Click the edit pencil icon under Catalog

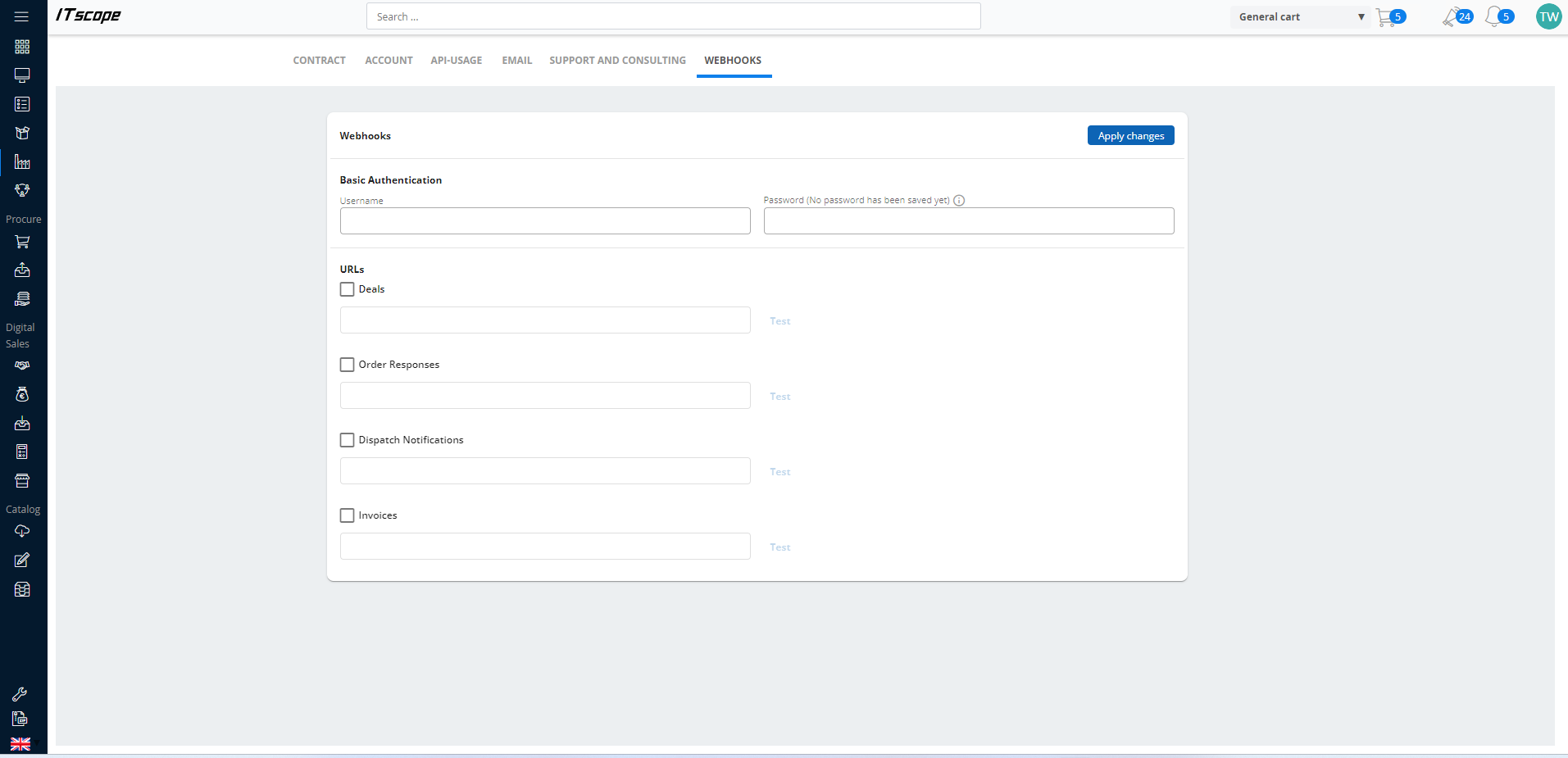(x=22, y=561)
